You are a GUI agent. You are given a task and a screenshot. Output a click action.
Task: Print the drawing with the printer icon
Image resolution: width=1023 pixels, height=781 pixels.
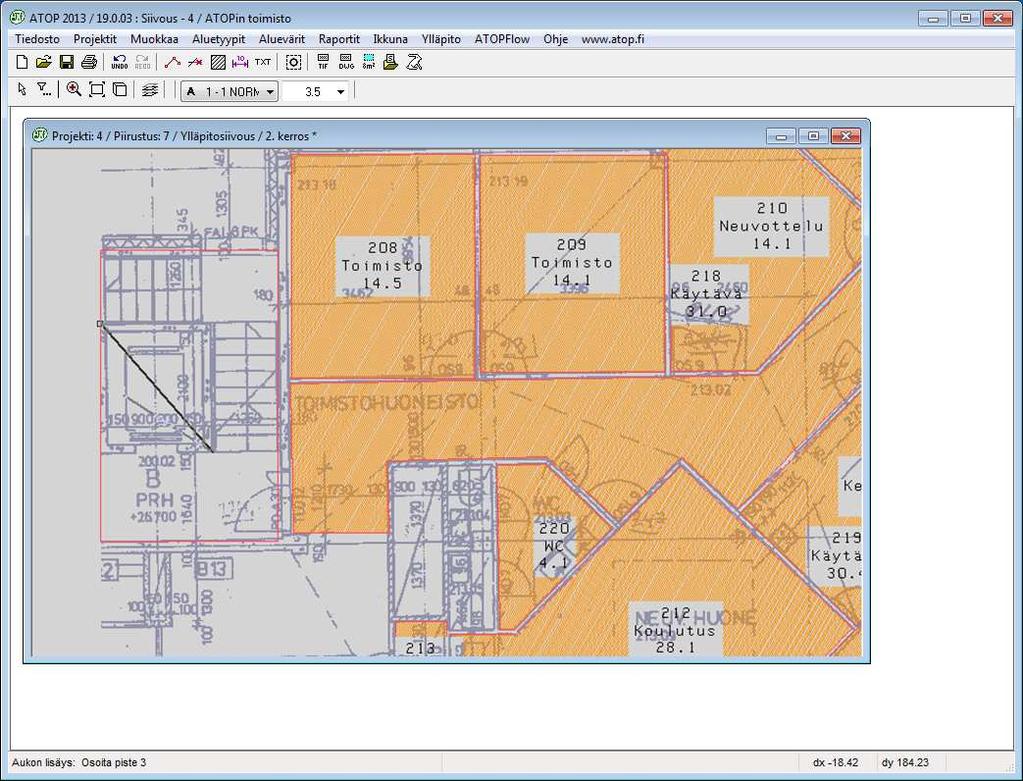pyautogui.click(x=89, y=62)
